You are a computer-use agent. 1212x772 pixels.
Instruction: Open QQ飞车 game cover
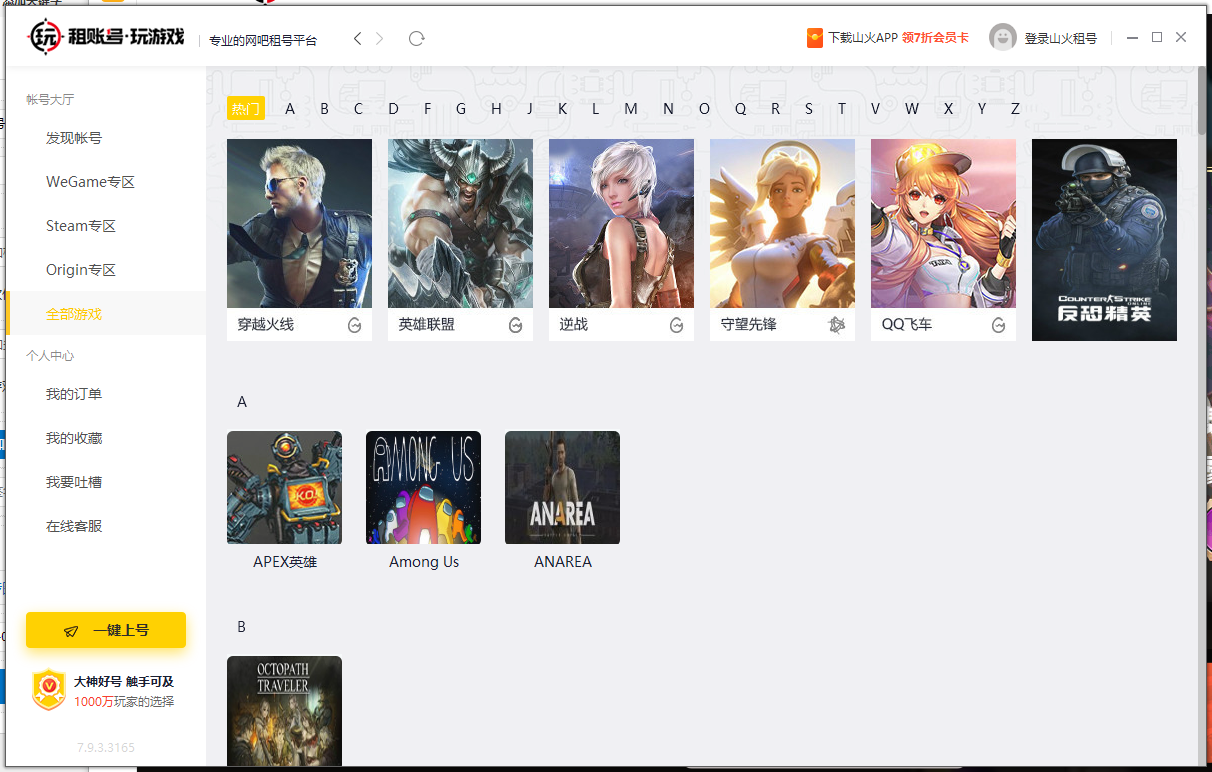pyautogui.click(x=943, y=223)
